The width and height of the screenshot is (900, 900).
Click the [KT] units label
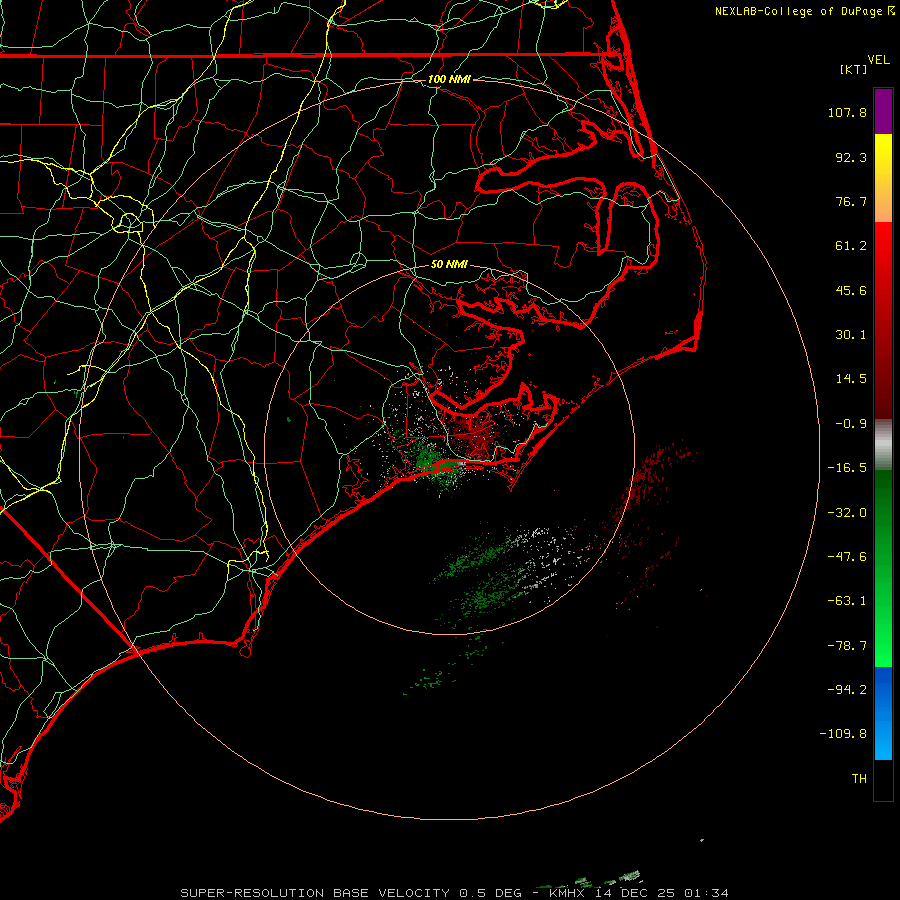[854, 69]
